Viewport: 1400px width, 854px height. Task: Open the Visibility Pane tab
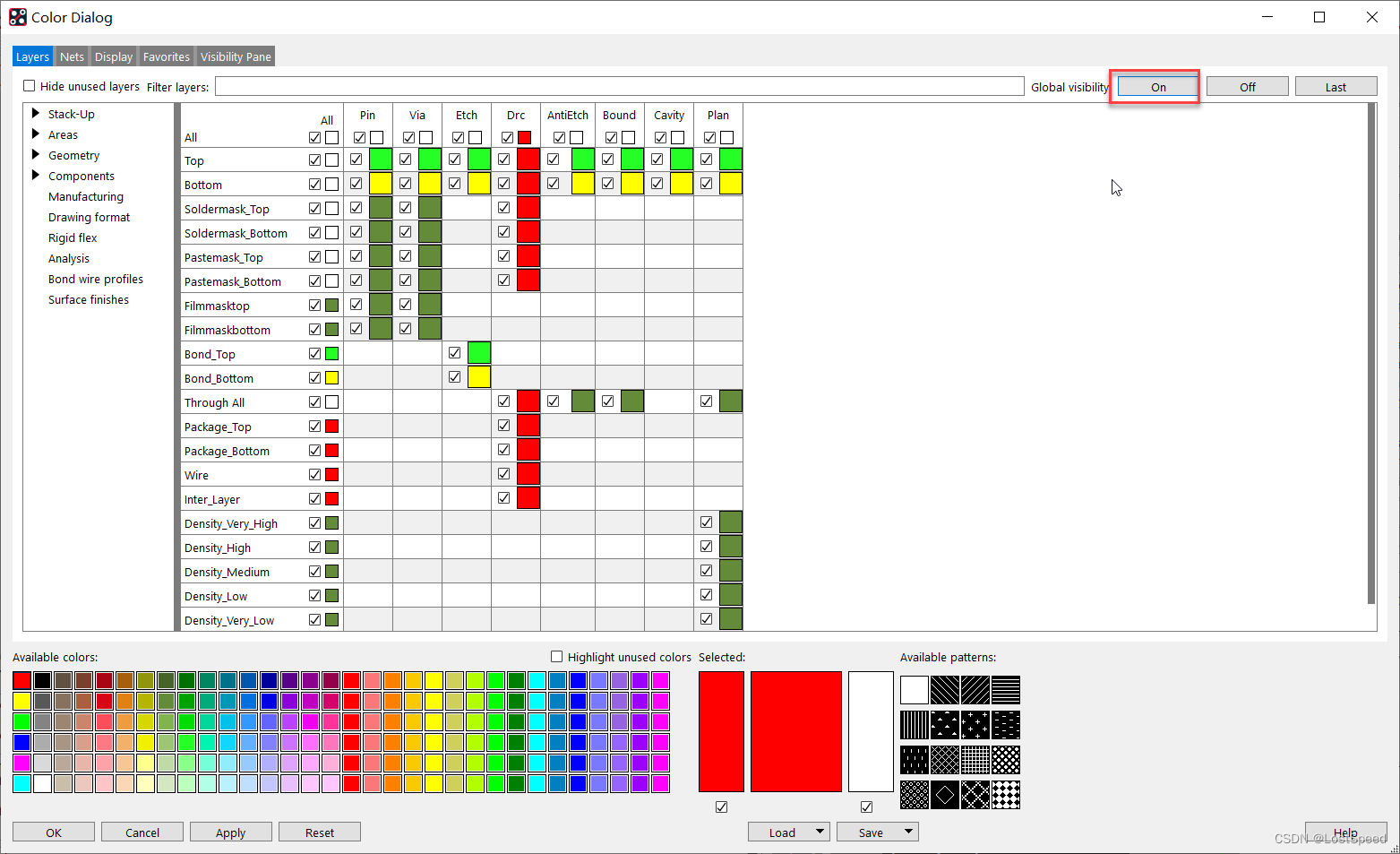click(x=236, y=56)
